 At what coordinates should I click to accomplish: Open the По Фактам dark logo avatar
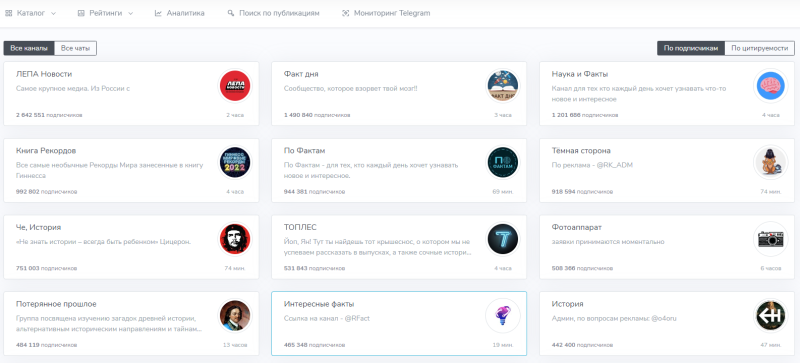pyautogui.click(x=503, y=162)
